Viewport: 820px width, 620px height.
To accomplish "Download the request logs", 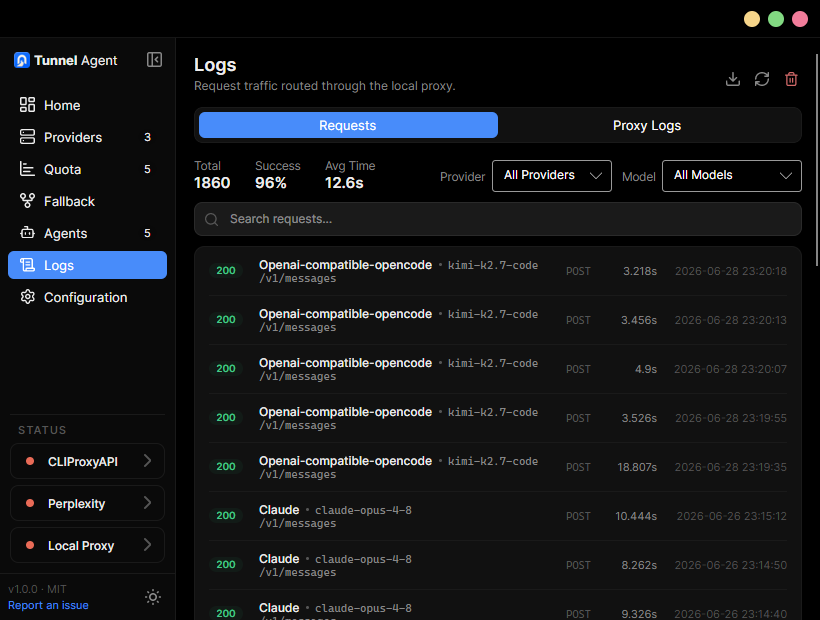I will pyautogui.click(x=733, y=79).
